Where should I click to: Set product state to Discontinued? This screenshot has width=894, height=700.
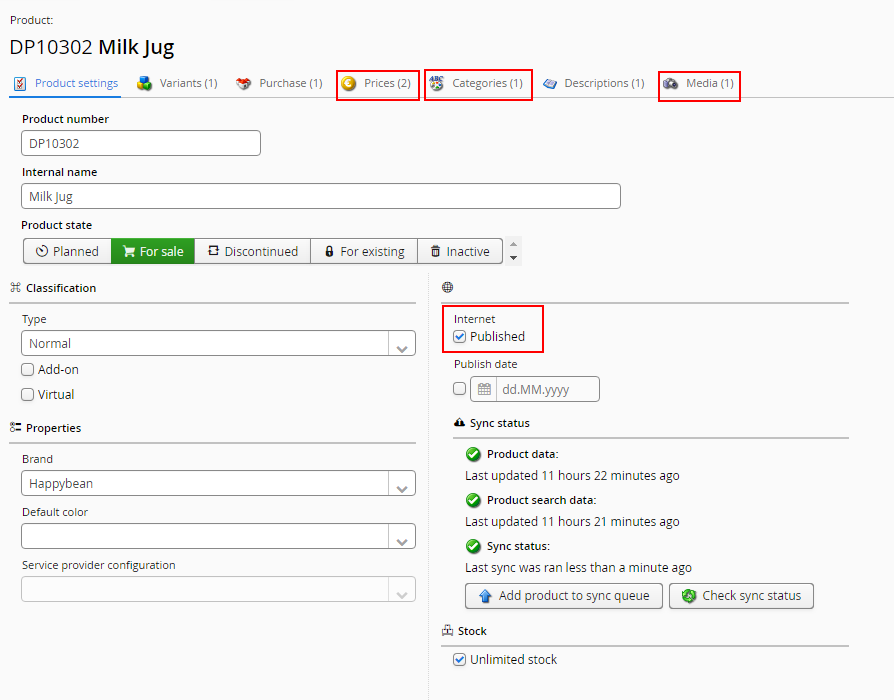pyautogui.click(x=253, y=252)
